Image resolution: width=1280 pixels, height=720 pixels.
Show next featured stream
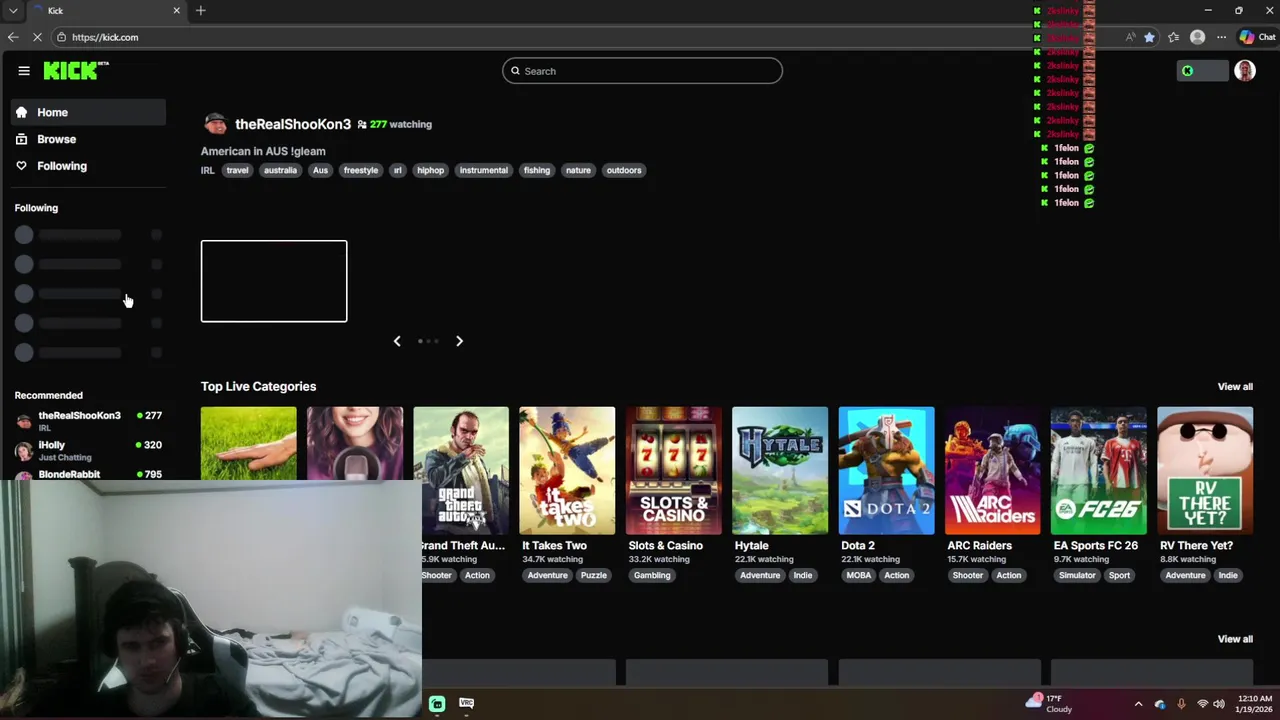[459, 341]
